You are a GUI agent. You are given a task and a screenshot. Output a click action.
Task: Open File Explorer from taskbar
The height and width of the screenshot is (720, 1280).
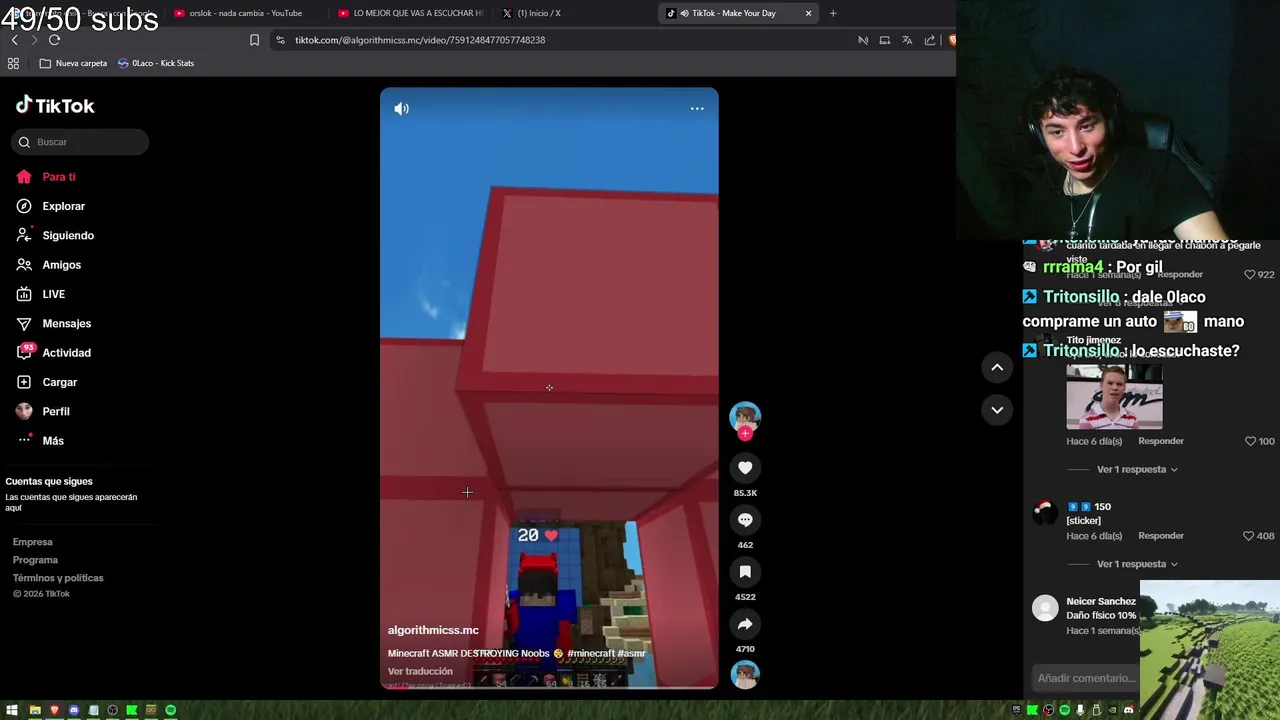coord(35,710)
